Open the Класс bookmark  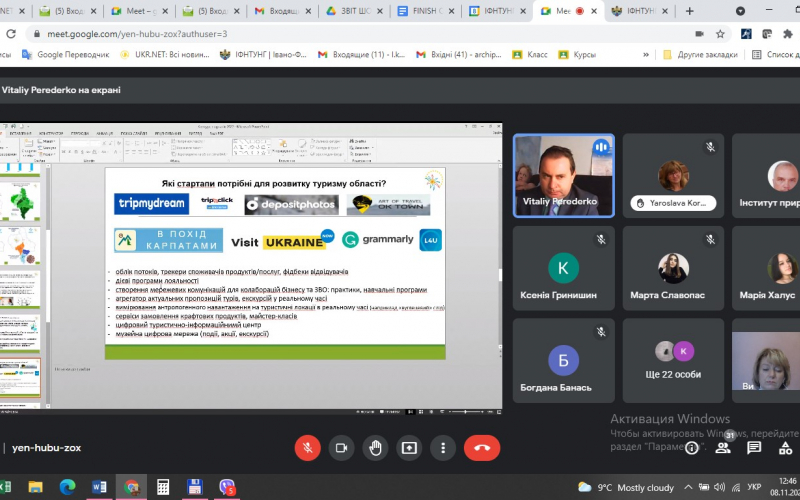pyautogui.click(x=530, y=55)
